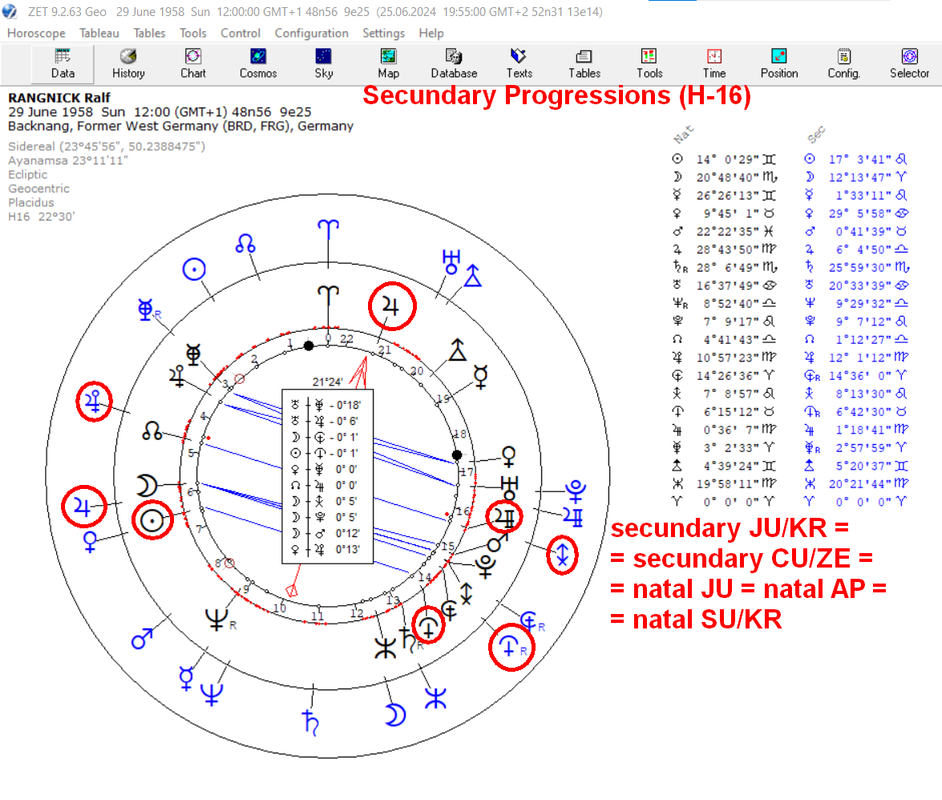942x800 pixels.
Task: Click natal Sun position 14° 0'29"
Action: tap(728, 159)
